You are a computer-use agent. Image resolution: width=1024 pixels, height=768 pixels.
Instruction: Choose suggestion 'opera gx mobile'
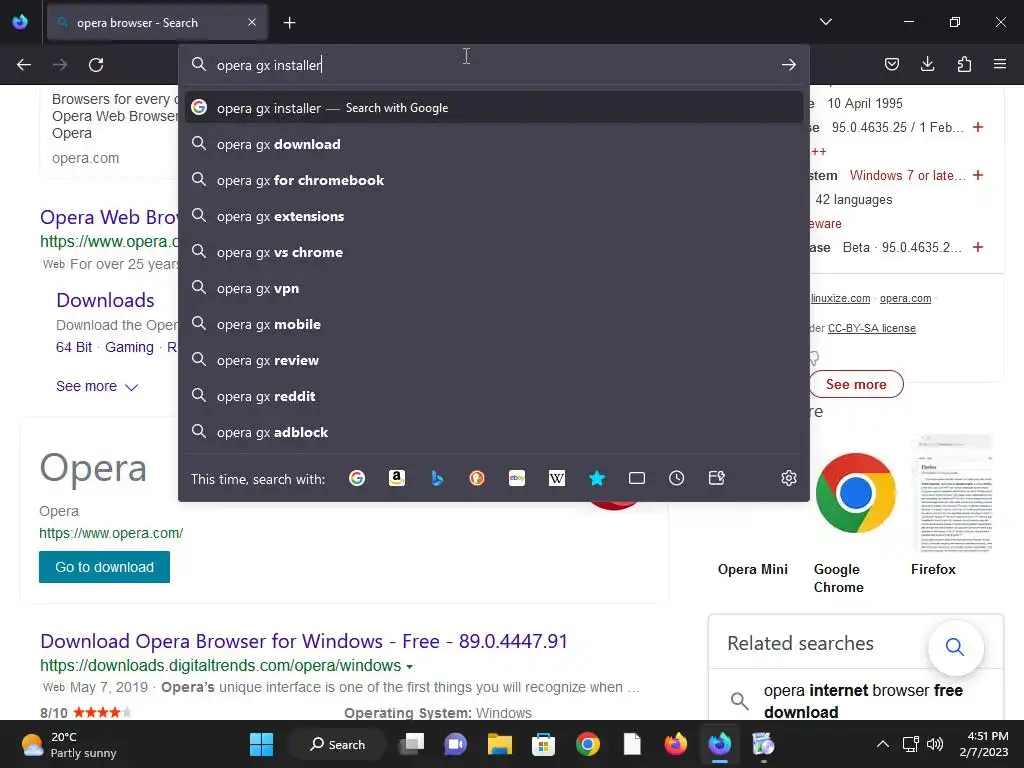[x=494, y=324]
